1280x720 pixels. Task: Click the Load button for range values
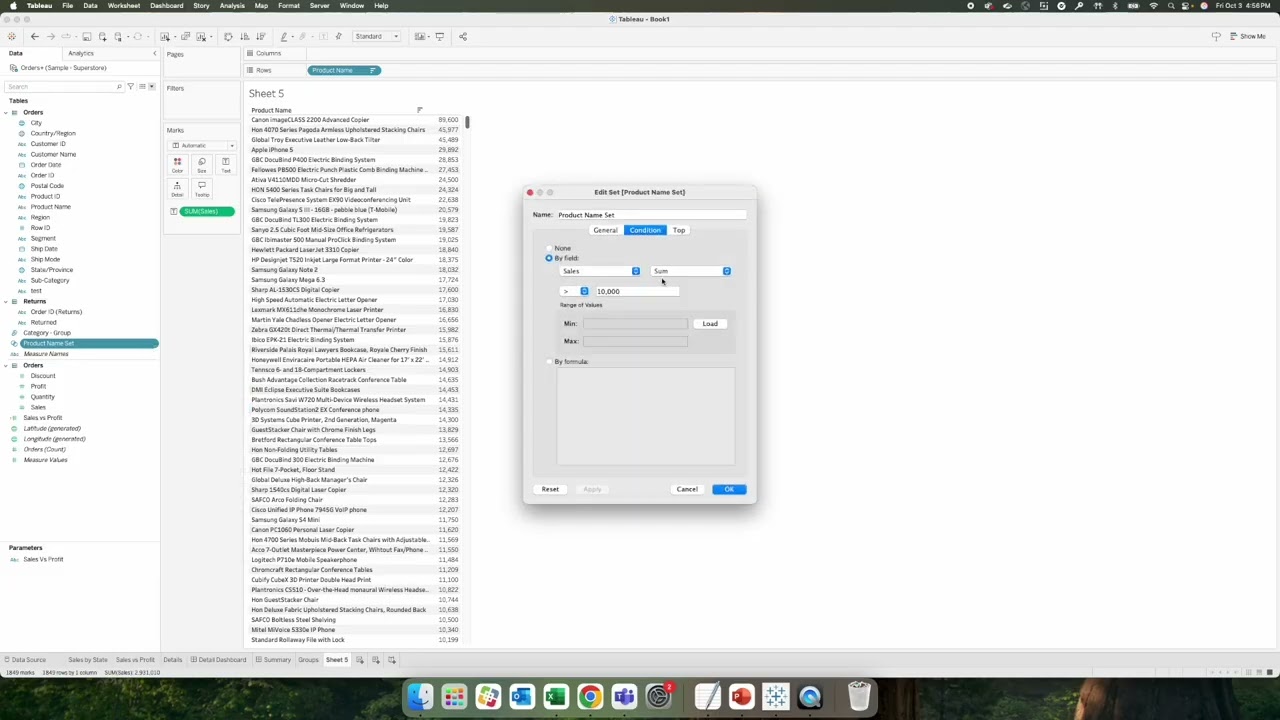pos(710,323)
